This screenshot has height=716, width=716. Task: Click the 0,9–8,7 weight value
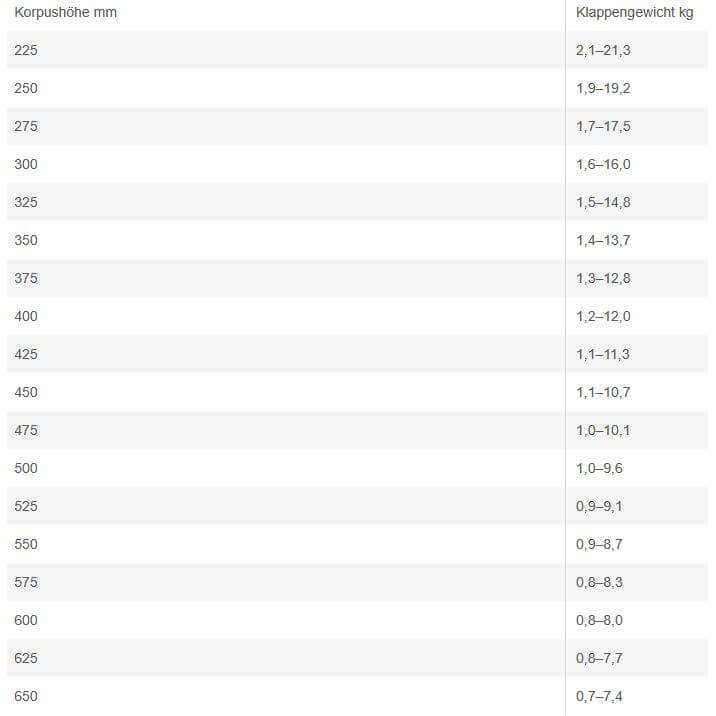pos(599,544)
